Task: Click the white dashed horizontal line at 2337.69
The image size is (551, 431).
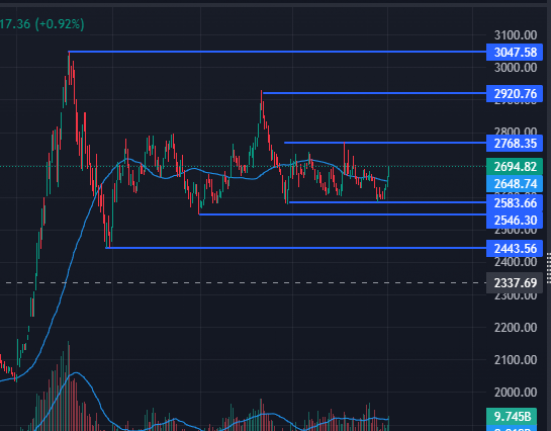Action: click(246, 282)
